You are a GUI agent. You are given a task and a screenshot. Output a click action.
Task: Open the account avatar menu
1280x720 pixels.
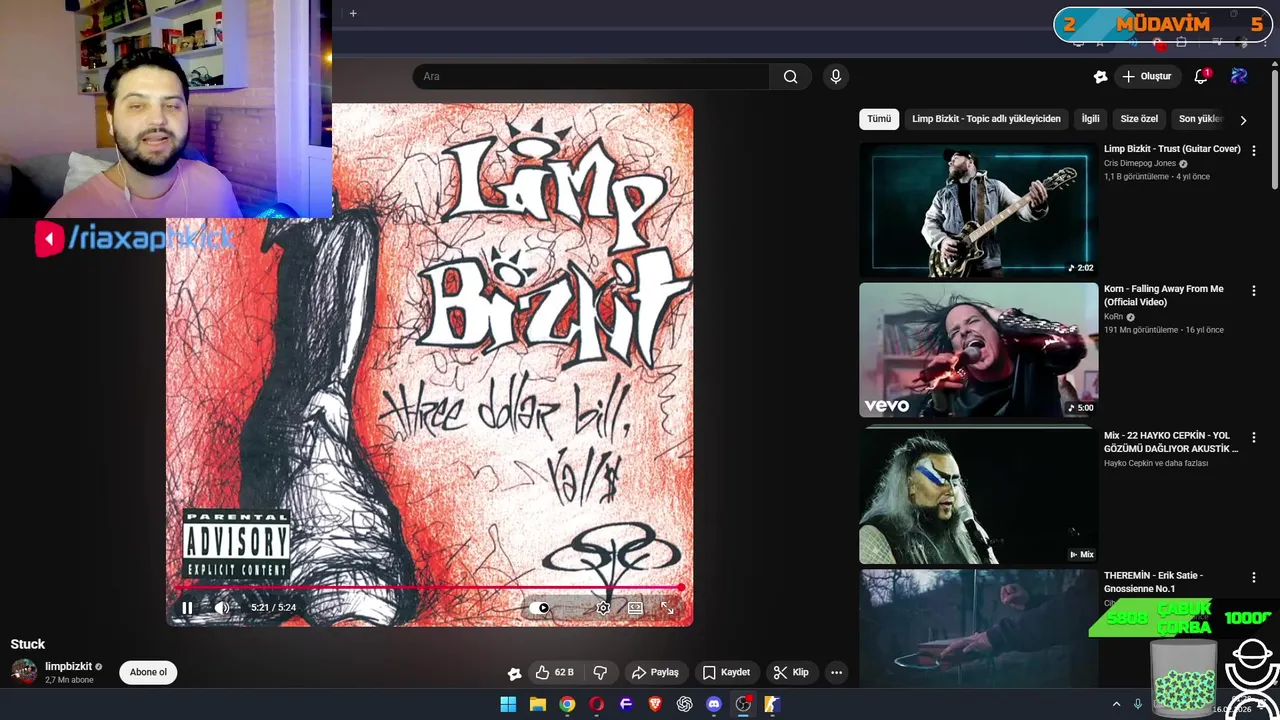tap(1239, 76)
